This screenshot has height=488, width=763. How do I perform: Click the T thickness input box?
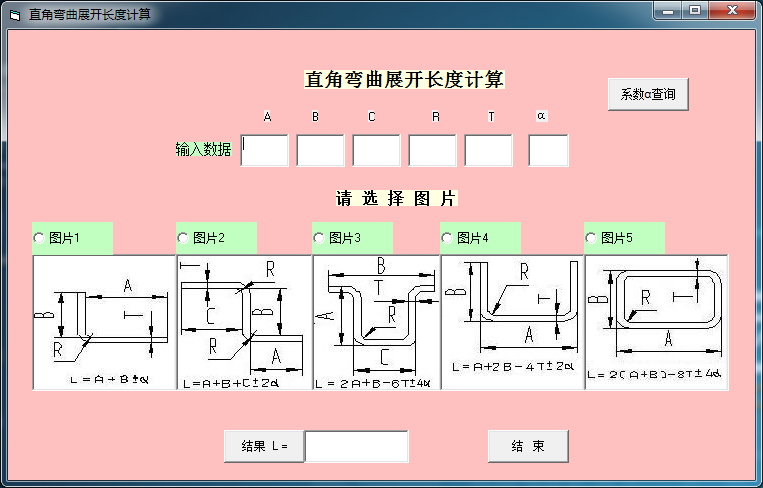(488, 150)
